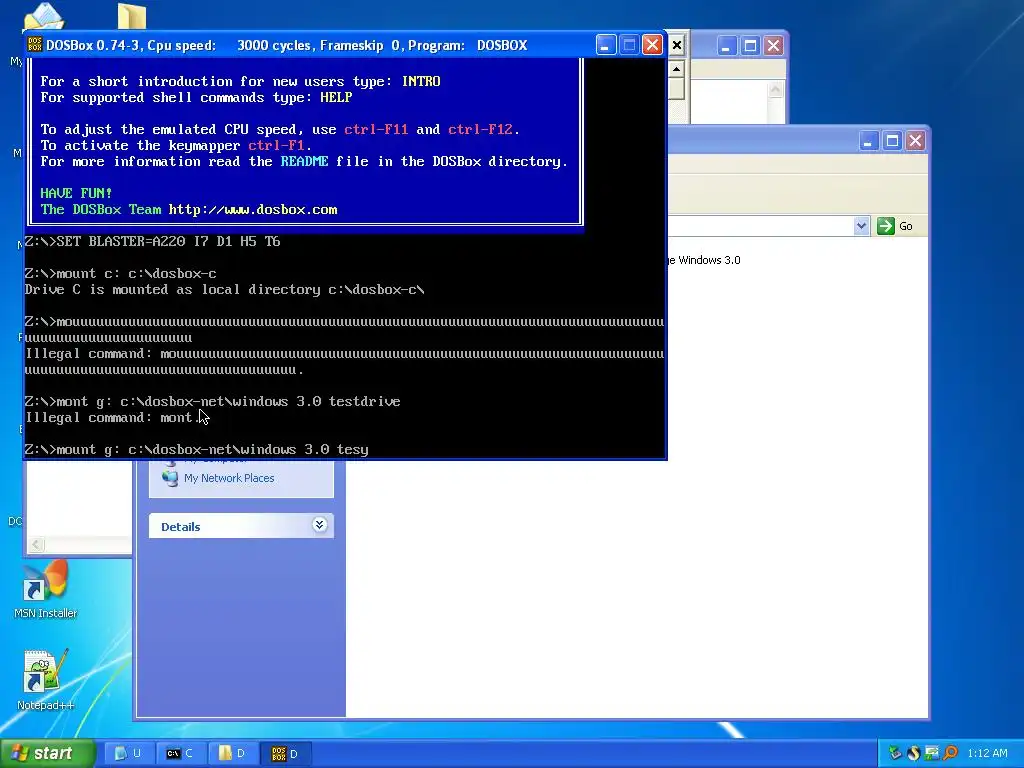Click the black-and-white swirl tray icon
The height and width of the screenshot is (768, 1024).
click(x=914, y=753)
